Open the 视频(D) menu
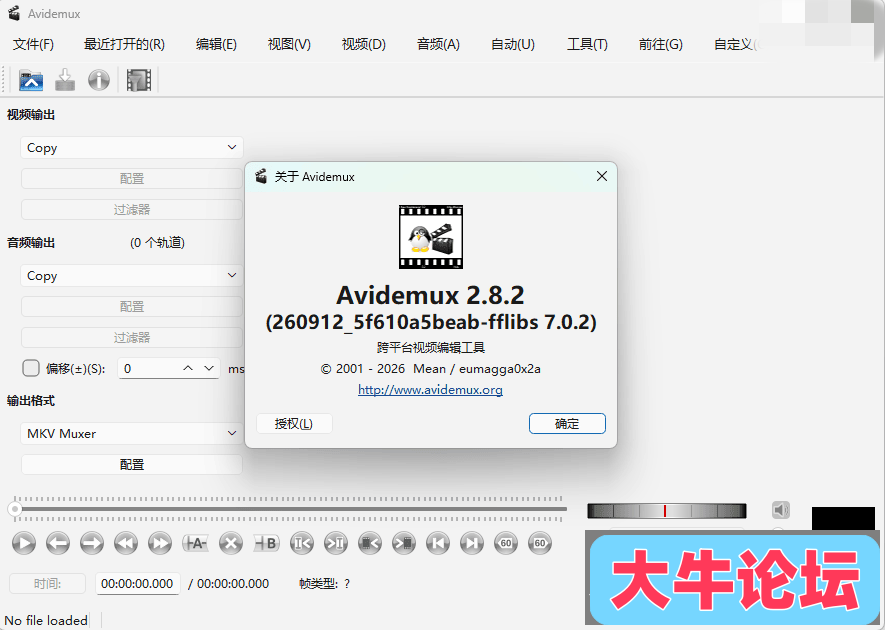885x630 pixels. click(363, 44)
